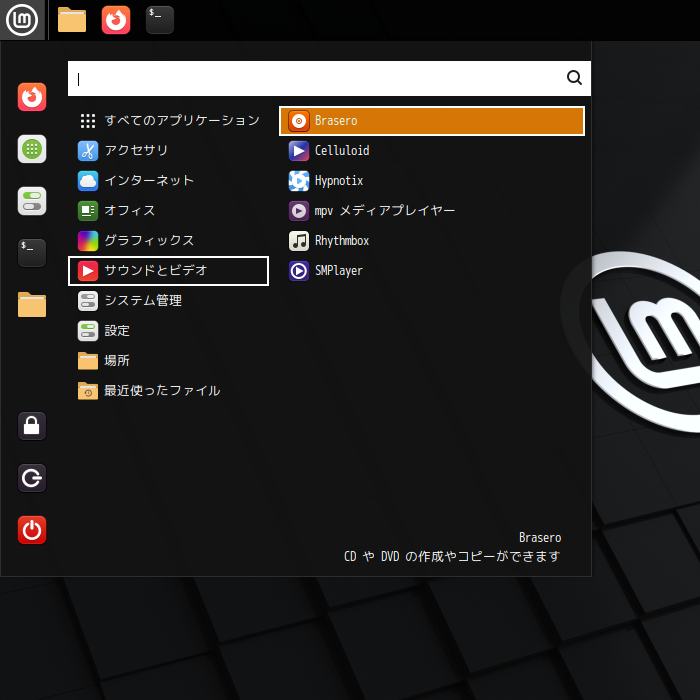The width and height of the screenshot is (700, 700).
Task: Select インターネット category
Action: pos(168,181)
